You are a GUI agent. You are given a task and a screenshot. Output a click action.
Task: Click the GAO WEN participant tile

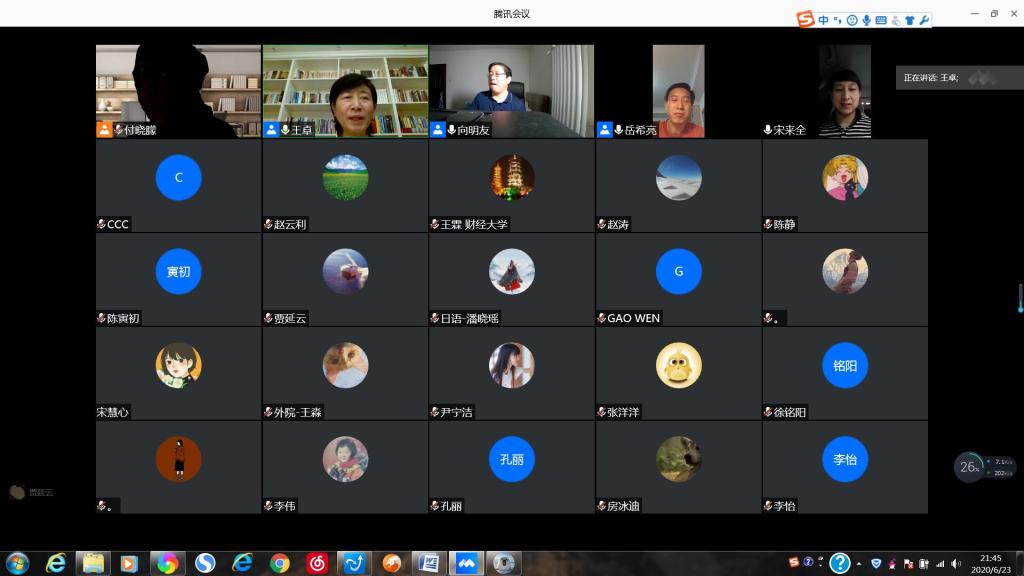678,279
